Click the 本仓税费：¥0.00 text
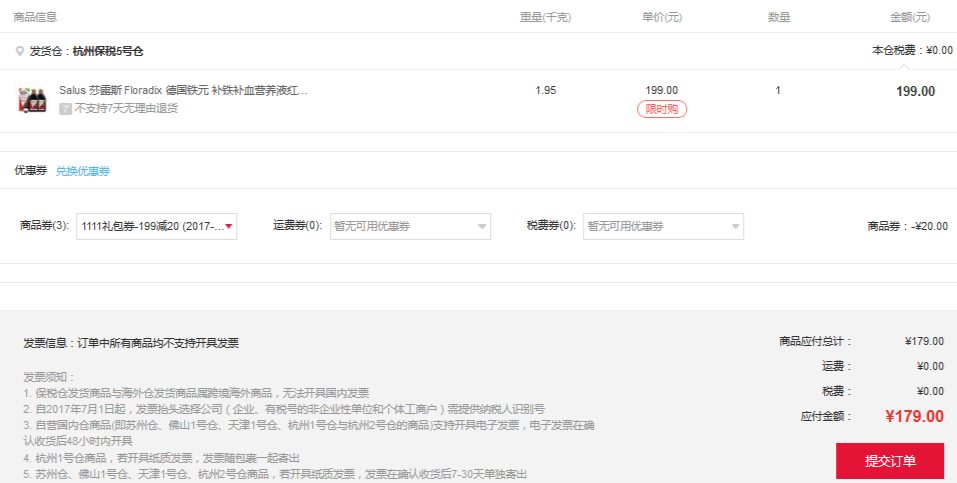This screenshot has width=957, height=483. tap(912, 51)
